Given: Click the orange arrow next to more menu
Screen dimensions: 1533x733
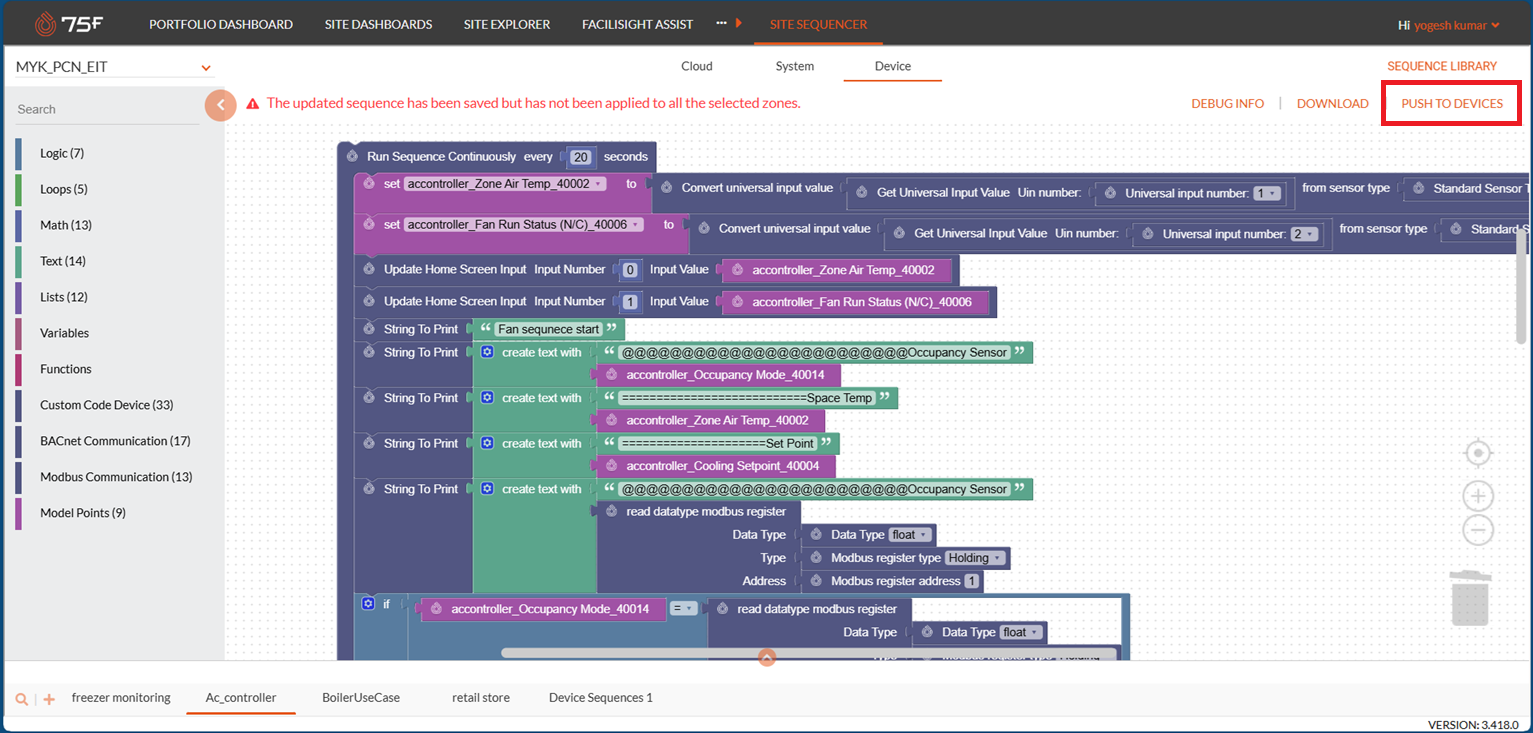Looking at the screenshot, I should (x=738, y=23).
